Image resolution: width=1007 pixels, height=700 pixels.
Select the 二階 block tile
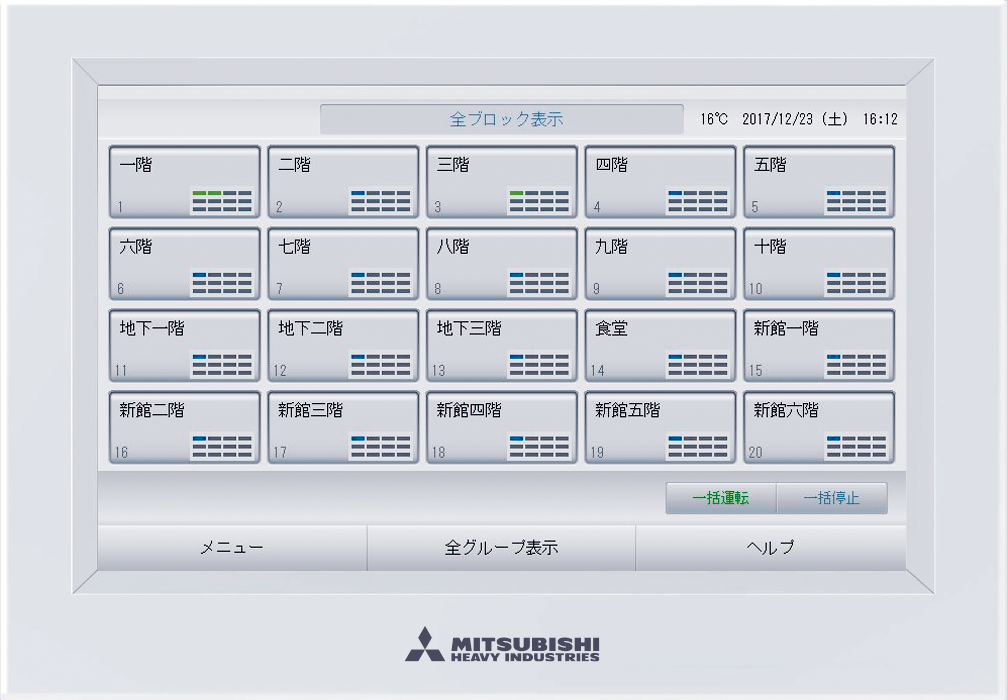tap(343, 182)
